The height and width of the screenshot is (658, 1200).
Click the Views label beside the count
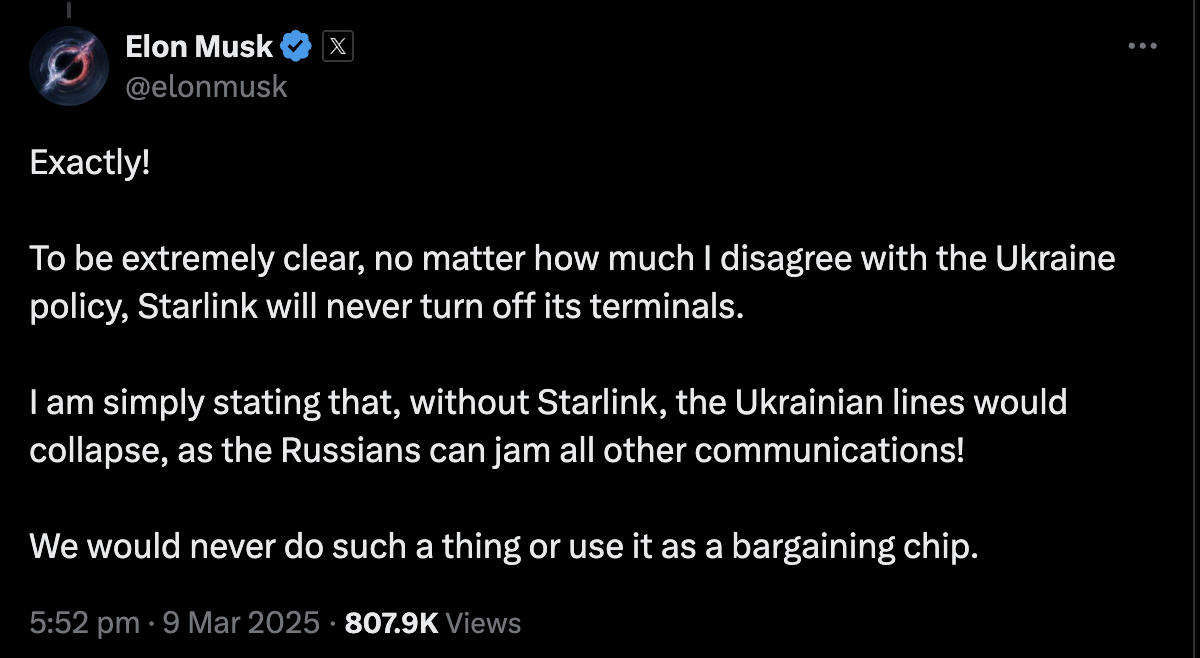point(483,623)
